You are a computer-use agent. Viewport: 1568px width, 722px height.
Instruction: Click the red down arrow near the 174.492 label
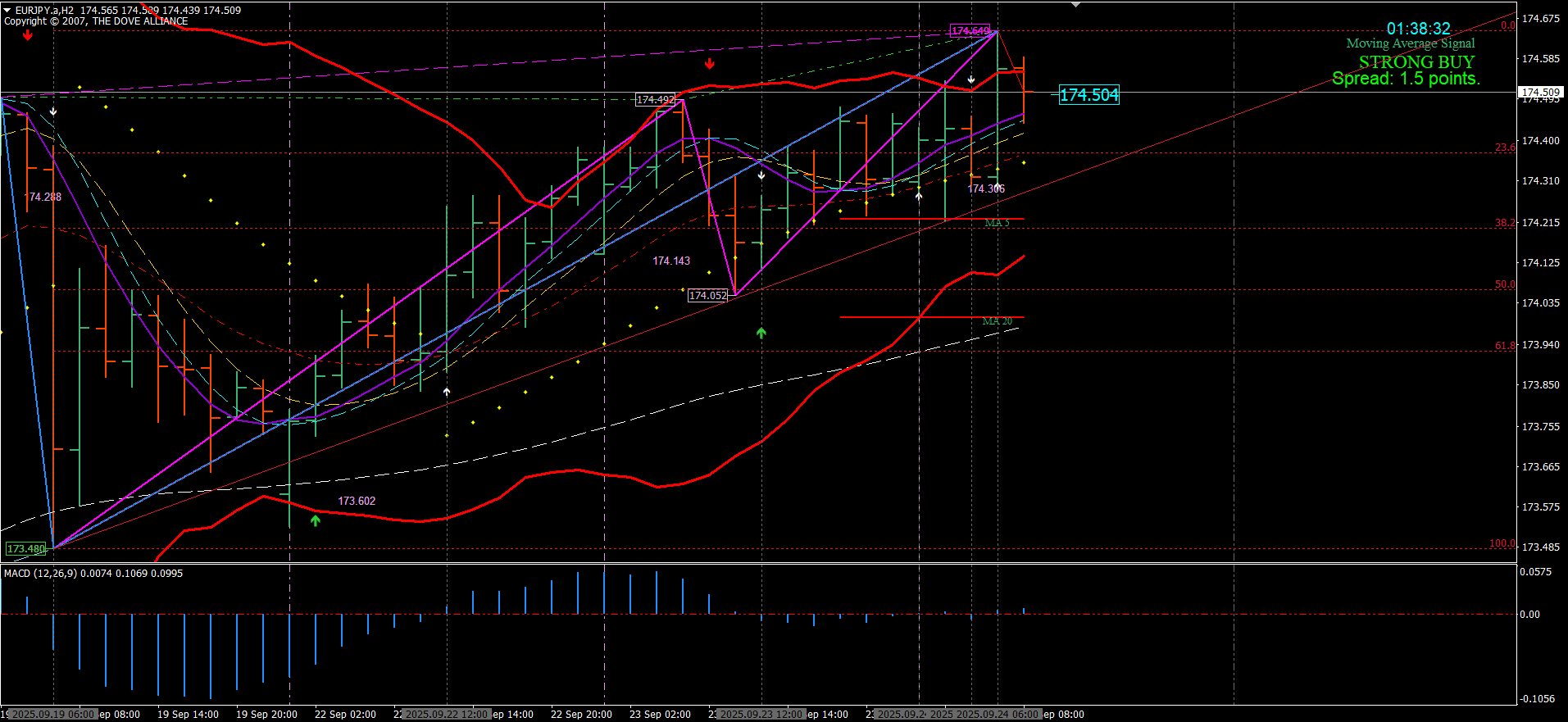click(x=710, y=63)
